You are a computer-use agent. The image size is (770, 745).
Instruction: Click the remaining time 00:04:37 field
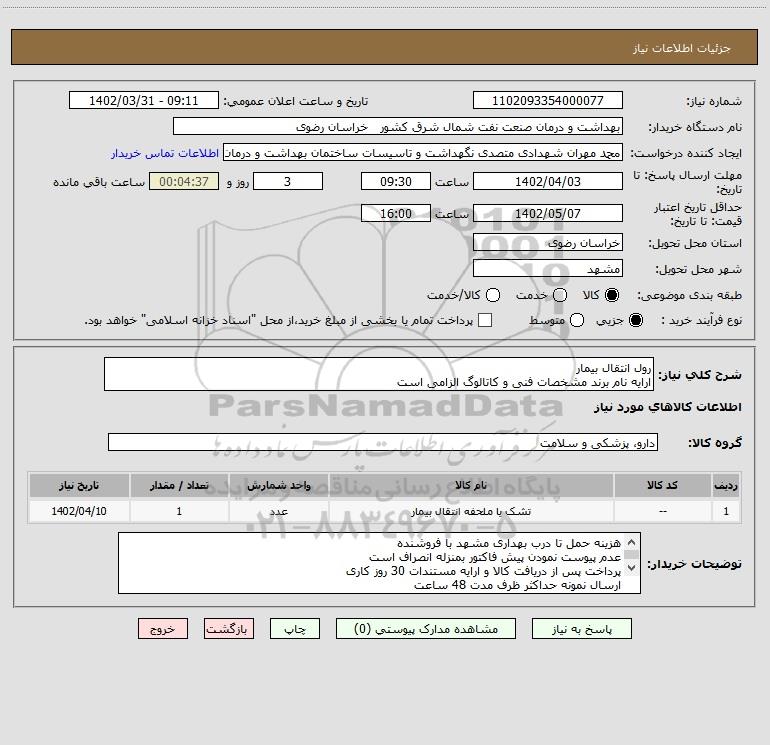click(x=184, y=181)
